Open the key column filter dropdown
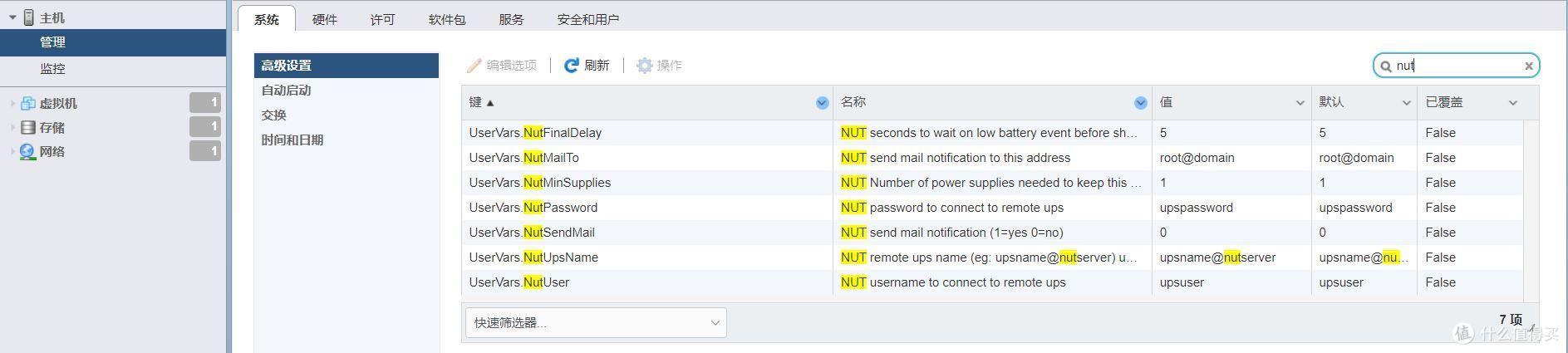Viewport: 1568px width, 353px height. pyautogui.click(x=822, y=103)
